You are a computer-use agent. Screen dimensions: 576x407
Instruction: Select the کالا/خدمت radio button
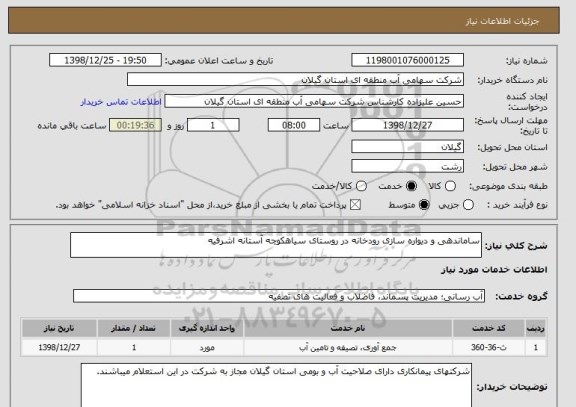coord(361,186)
